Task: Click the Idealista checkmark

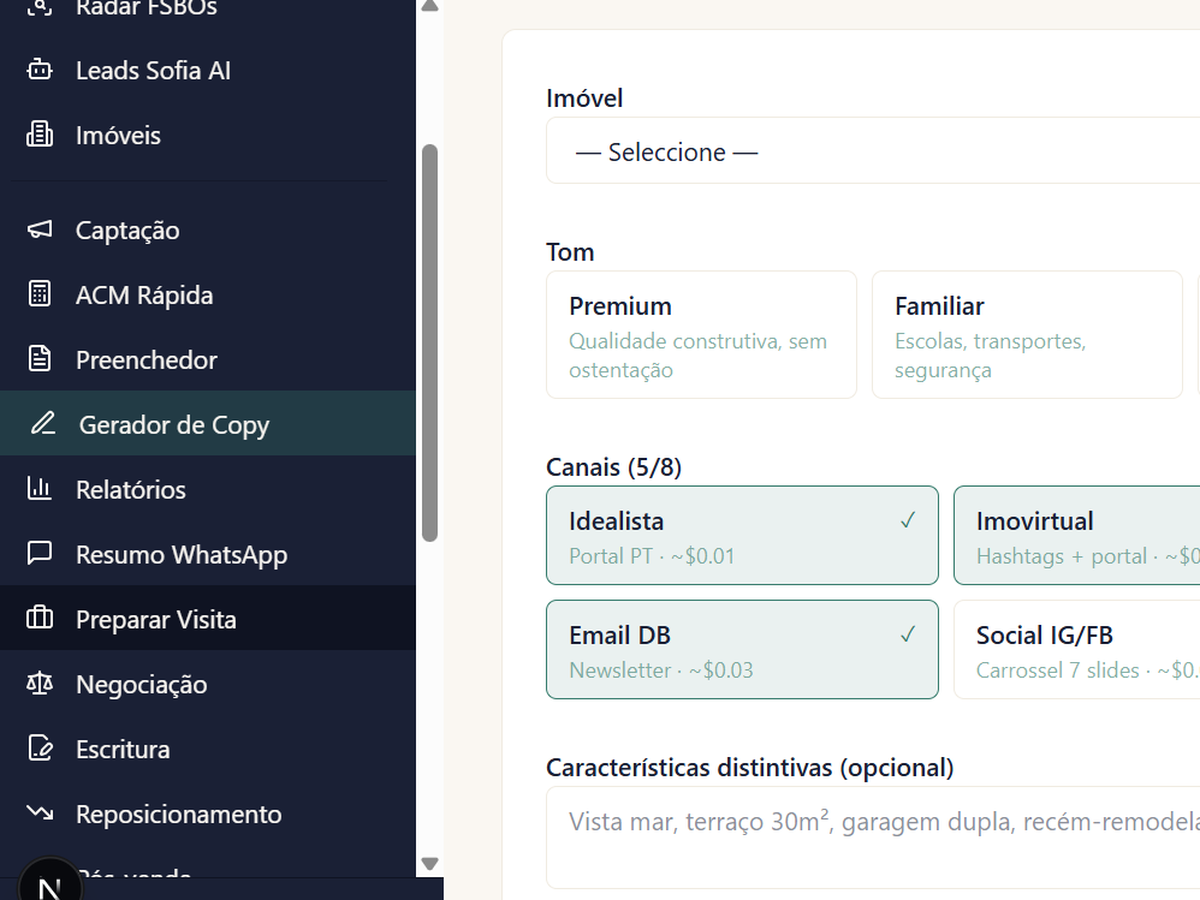Action: click(908, 520)
